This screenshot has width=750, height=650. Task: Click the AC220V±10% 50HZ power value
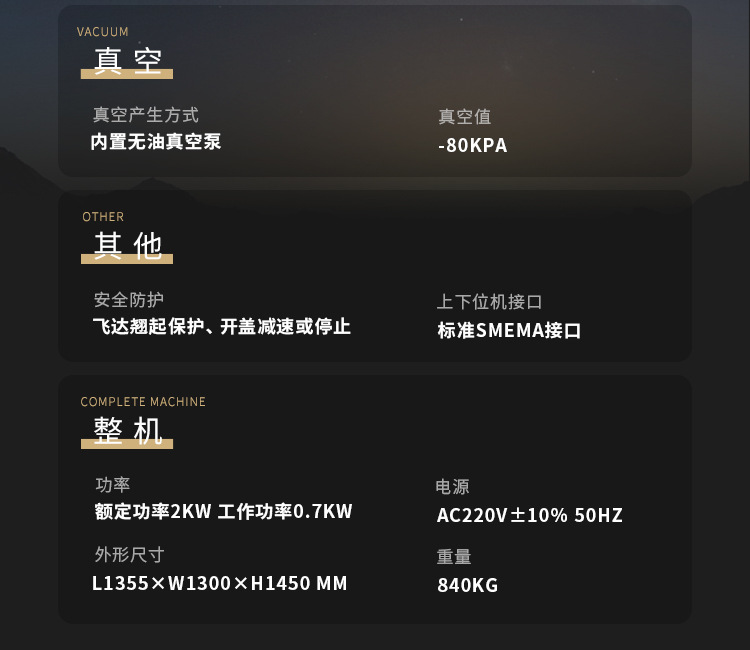pos(529,515)
